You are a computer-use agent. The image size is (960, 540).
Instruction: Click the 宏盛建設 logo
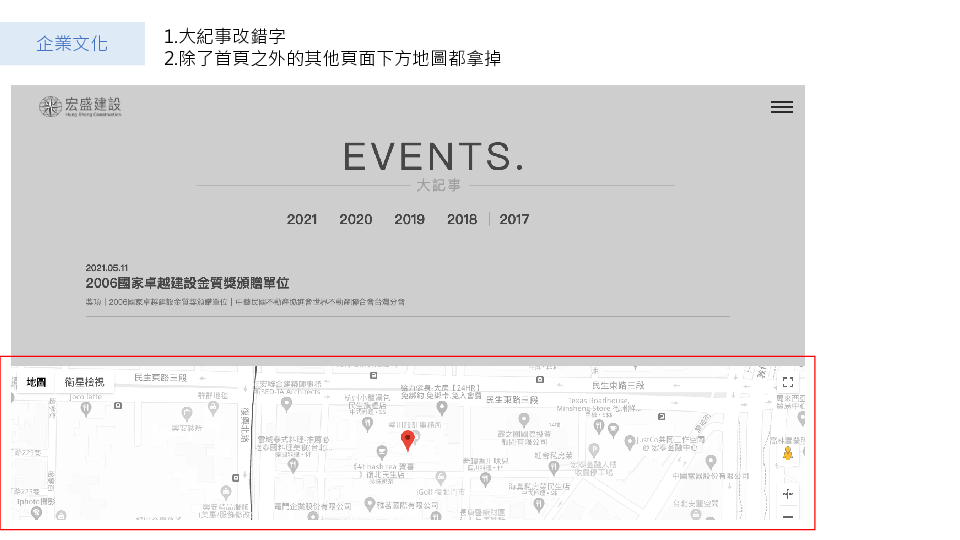pyautogui.click(x=80, y=107)
